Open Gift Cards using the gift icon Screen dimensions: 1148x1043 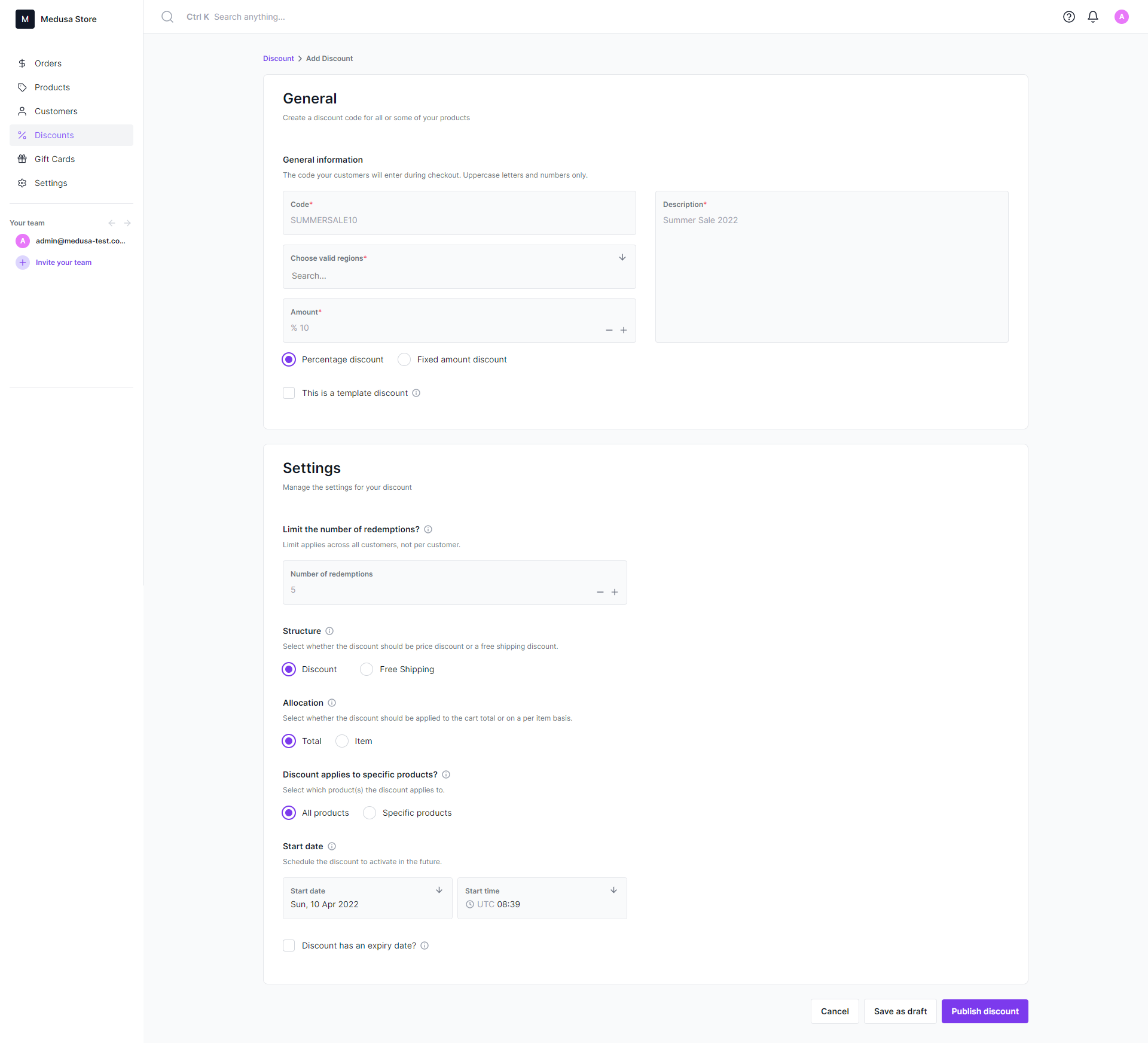[x=22, y=159]
